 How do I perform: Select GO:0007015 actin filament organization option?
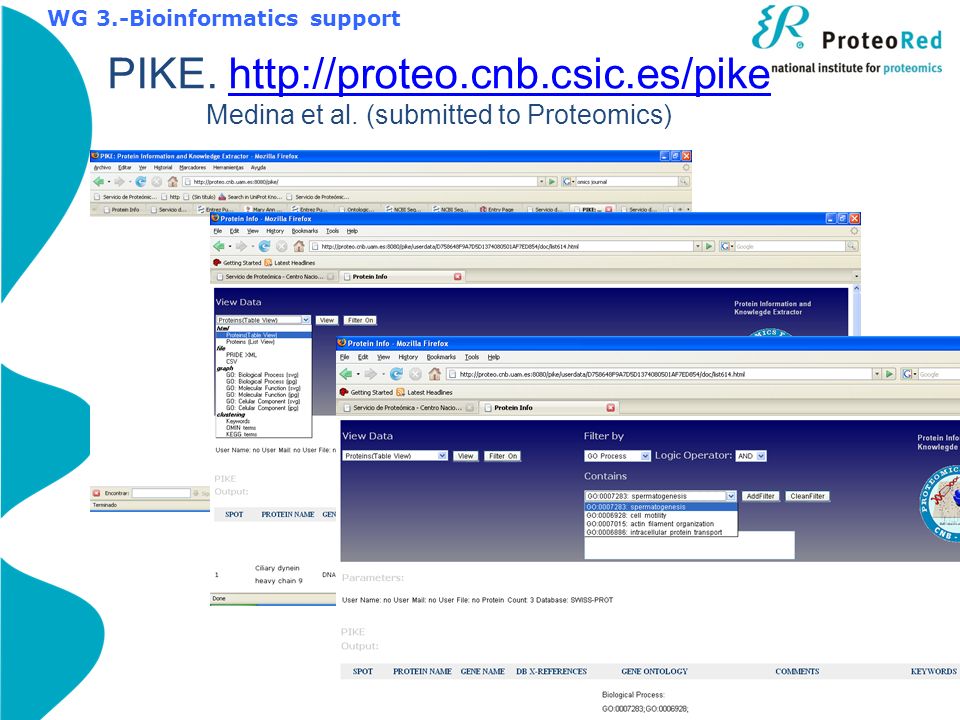pyautogui.click(x=661, y=524)
